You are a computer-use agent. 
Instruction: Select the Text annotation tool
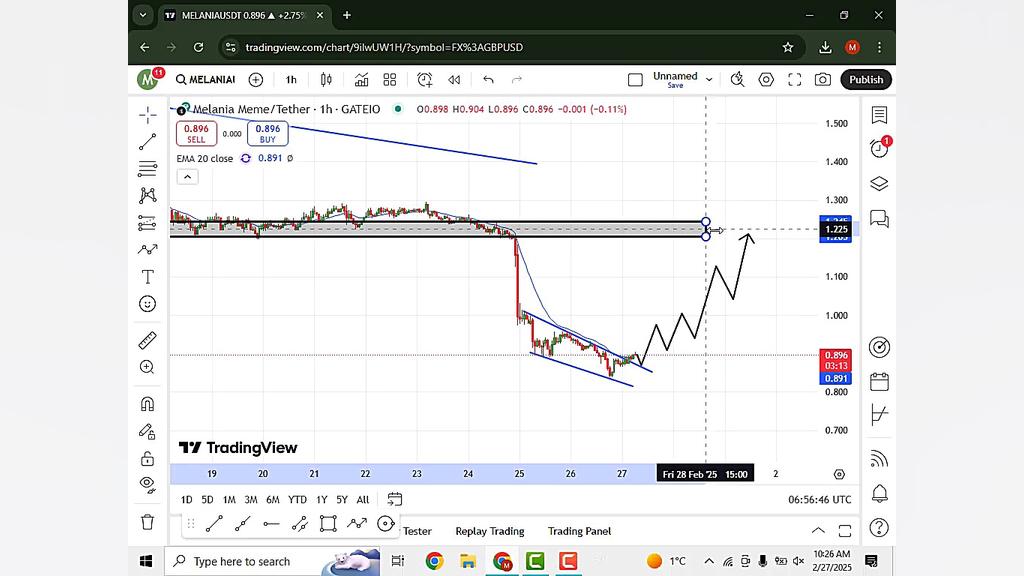click(148, 276)
